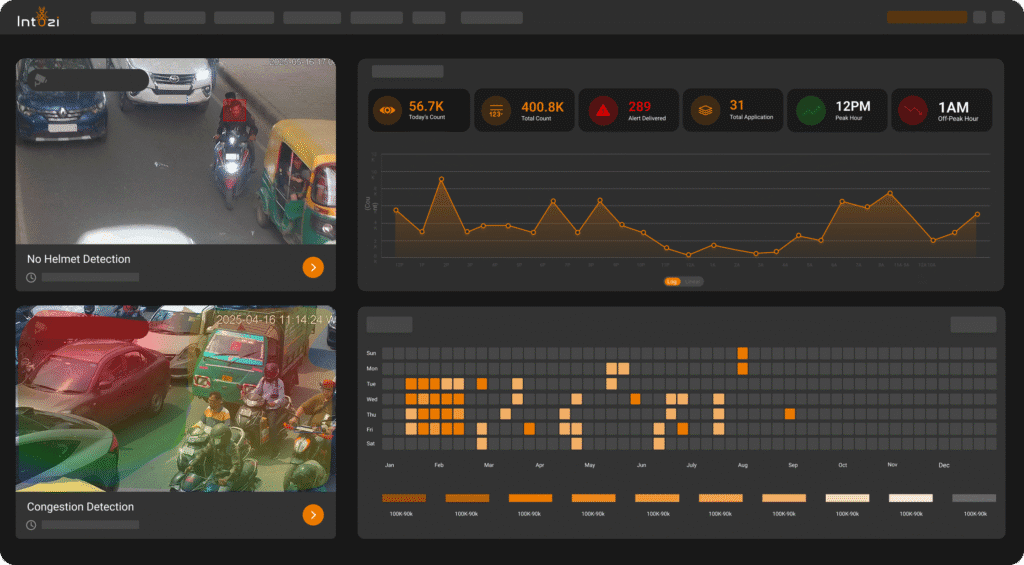Click the green Peak Hour trend icon
1024x565 pixels.
[x=810, y=110]
